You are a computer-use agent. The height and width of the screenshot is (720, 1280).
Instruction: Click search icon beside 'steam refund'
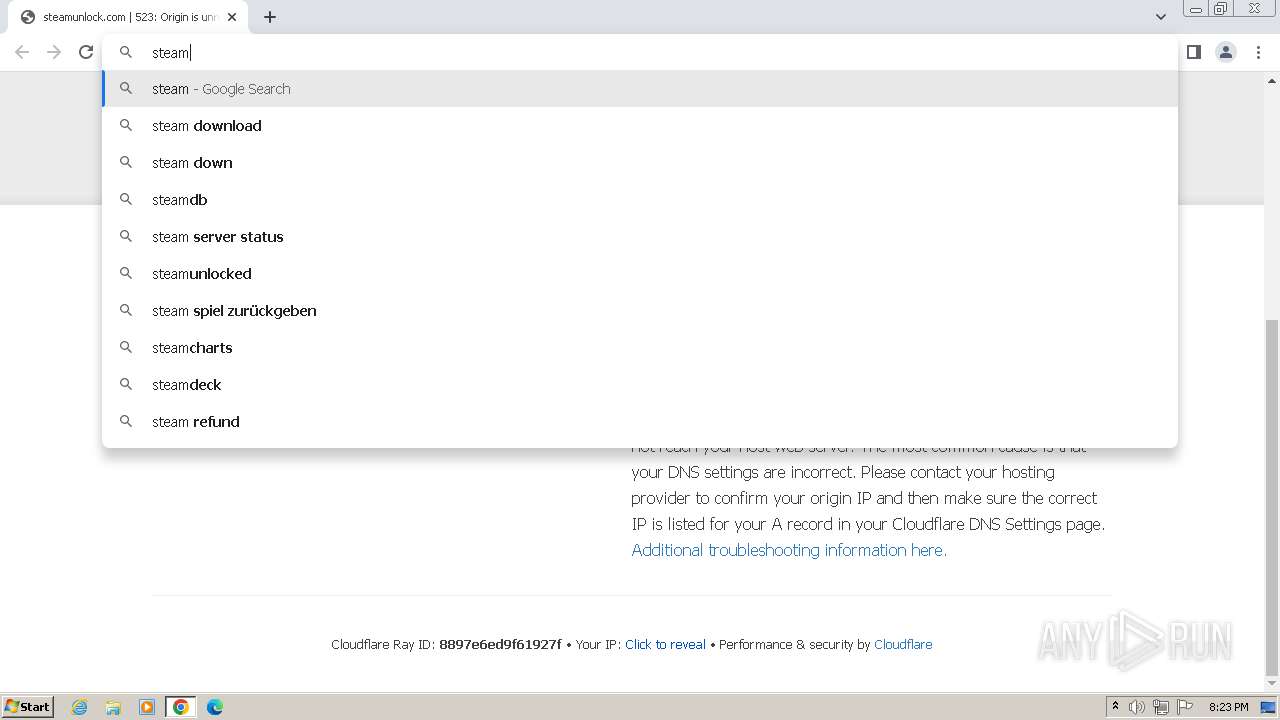[x=126, y=421]
